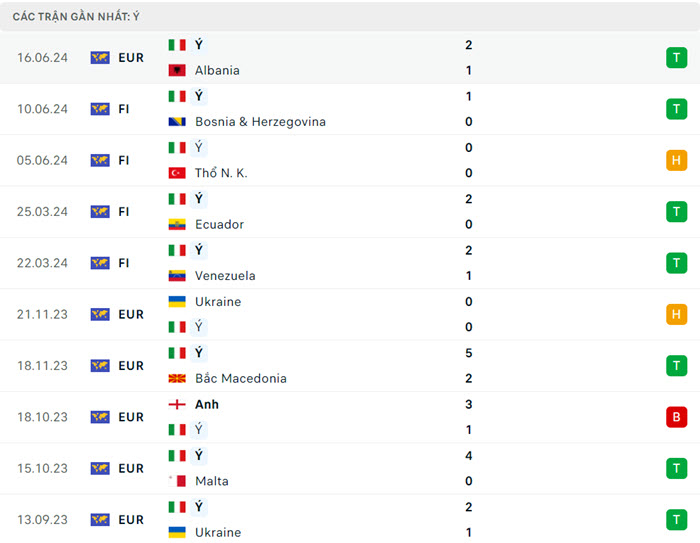Click the Albania flag icon

tap(177, 71)
